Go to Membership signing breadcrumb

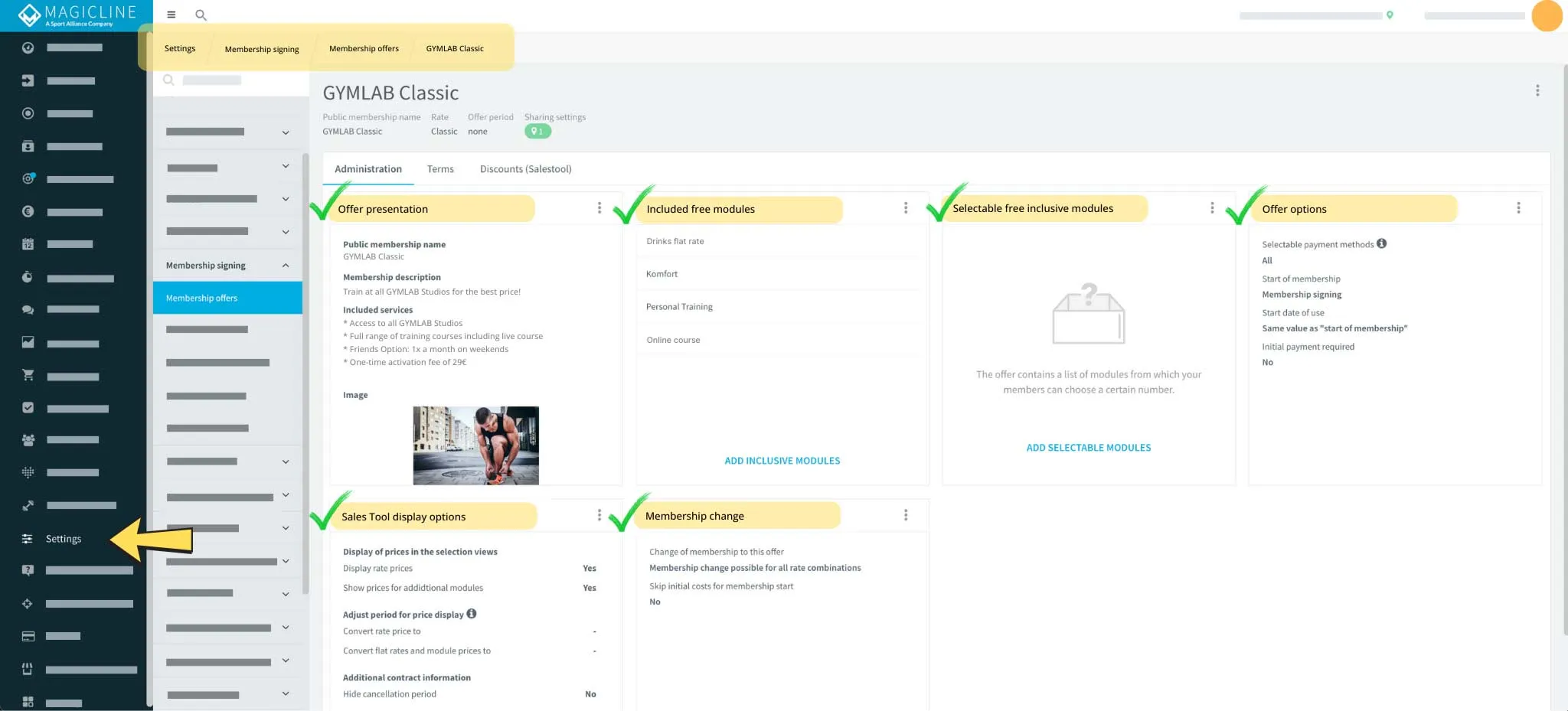[x=262, y=49]
